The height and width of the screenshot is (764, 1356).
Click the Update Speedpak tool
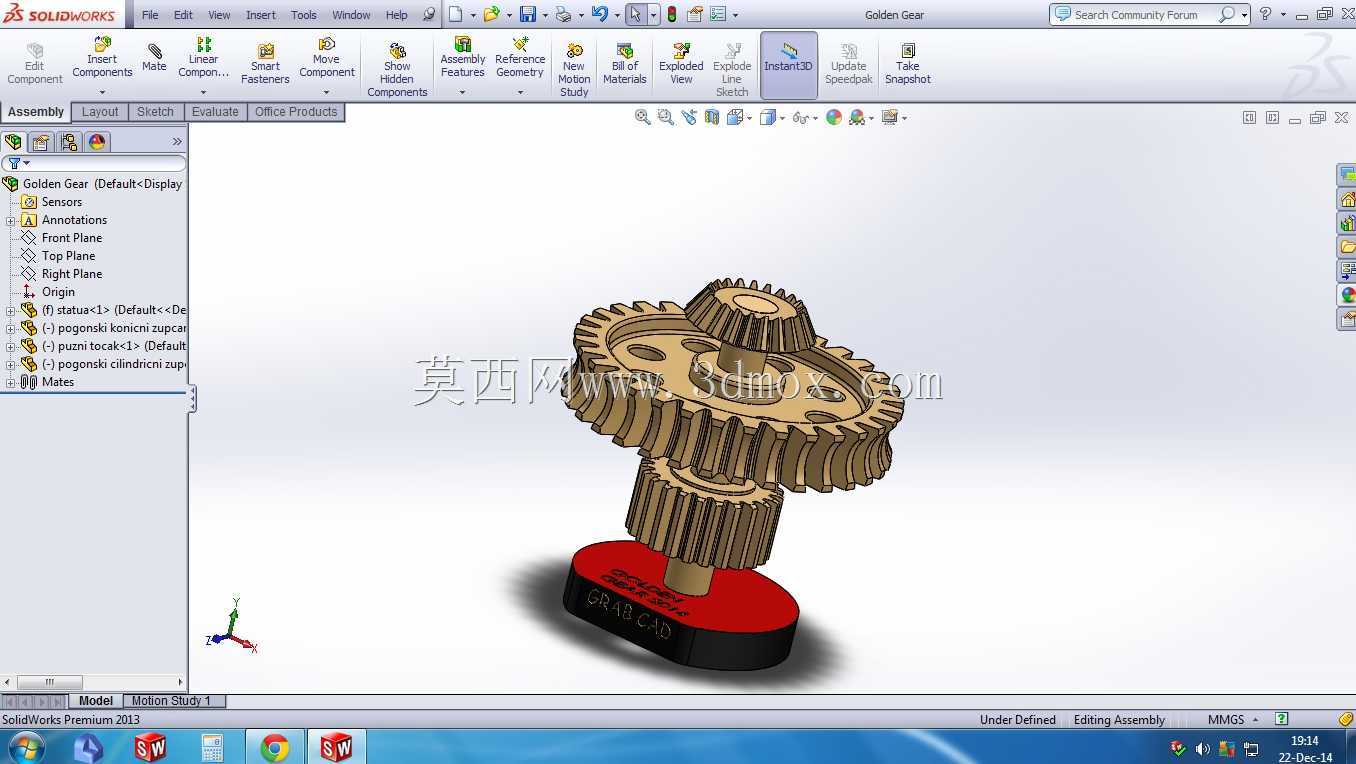click(849, 64)
